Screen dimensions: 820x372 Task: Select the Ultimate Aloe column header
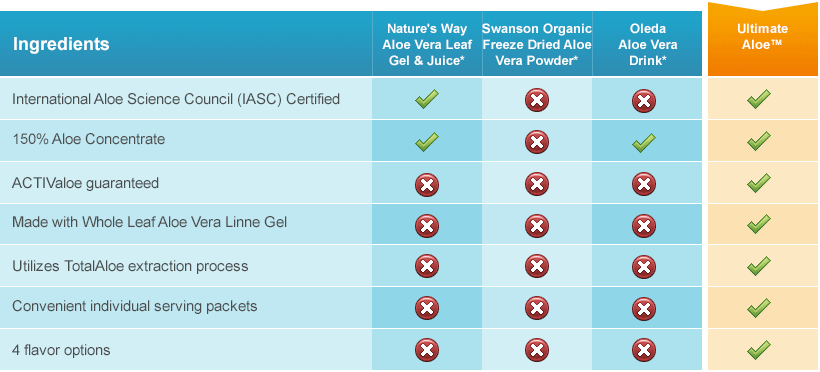(x=763, y=37)
